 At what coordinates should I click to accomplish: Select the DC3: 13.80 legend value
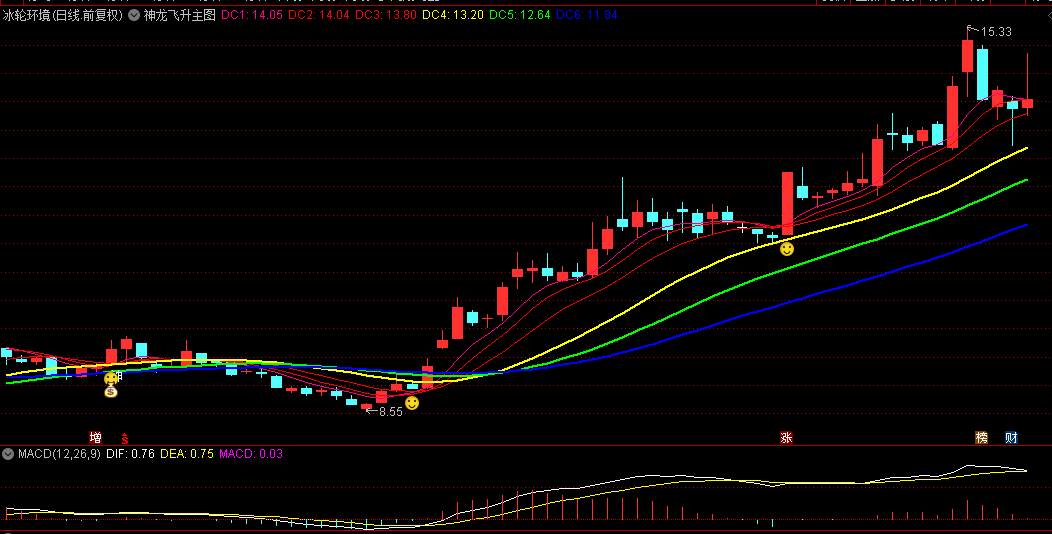pyautogui.click(x=386, y=15)
